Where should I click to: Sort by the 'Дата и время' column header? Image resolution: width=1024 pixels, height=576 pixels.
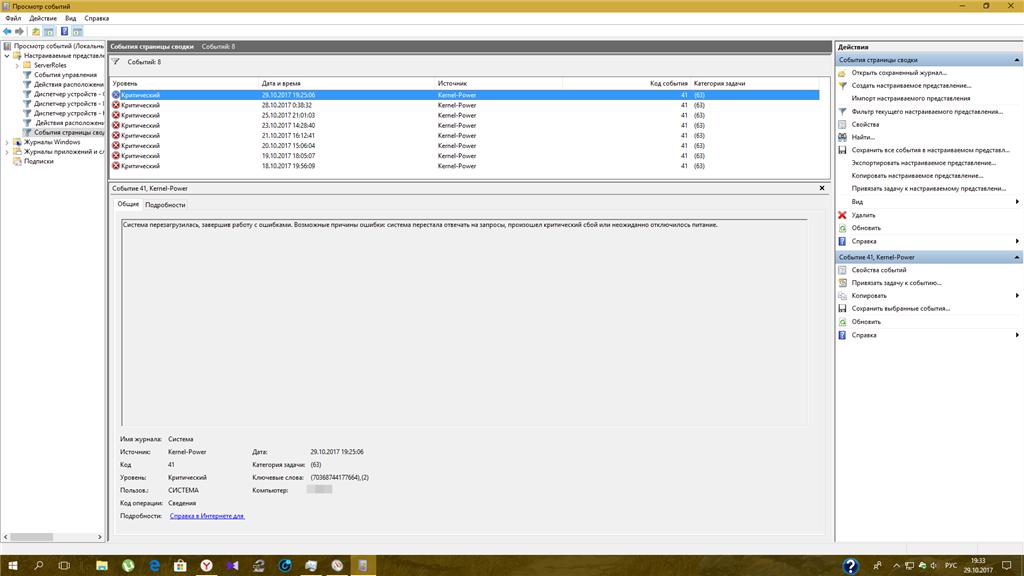[347, 84]
